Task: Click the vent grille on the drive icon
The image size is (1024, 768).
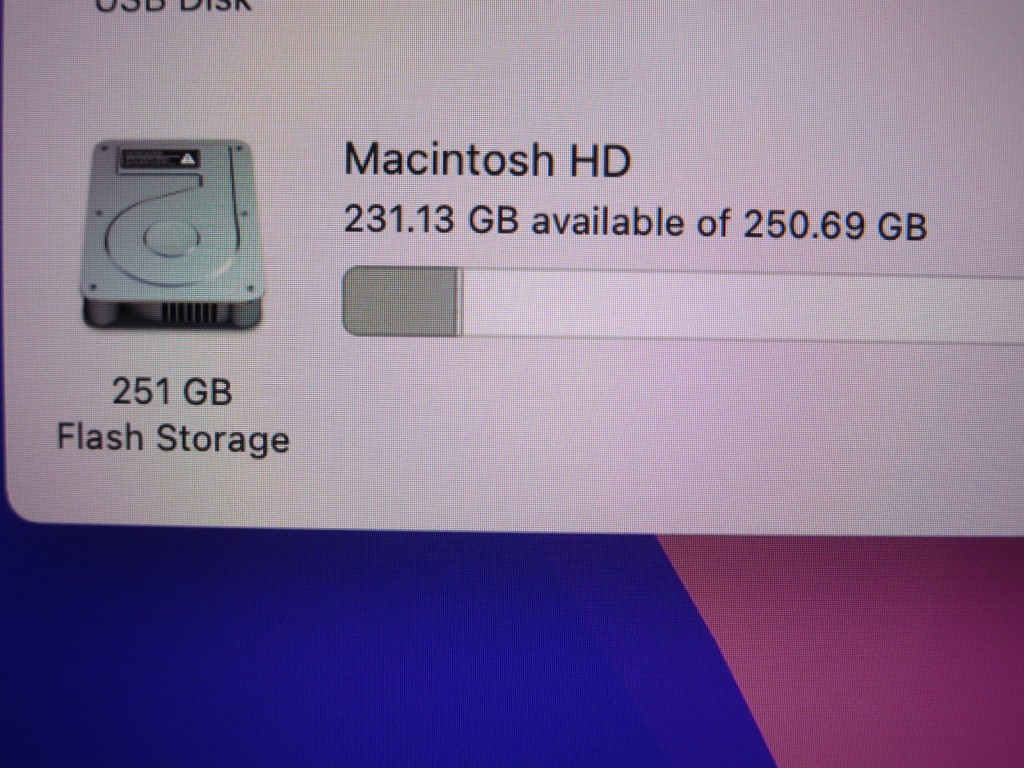Action: click(189, 313)
